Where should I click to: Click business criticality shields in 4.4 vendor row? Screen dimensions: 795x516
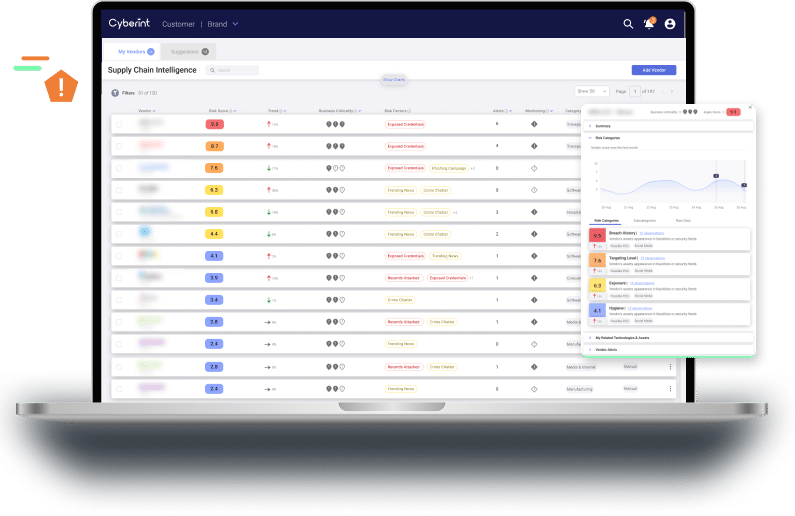pos(335,234)
